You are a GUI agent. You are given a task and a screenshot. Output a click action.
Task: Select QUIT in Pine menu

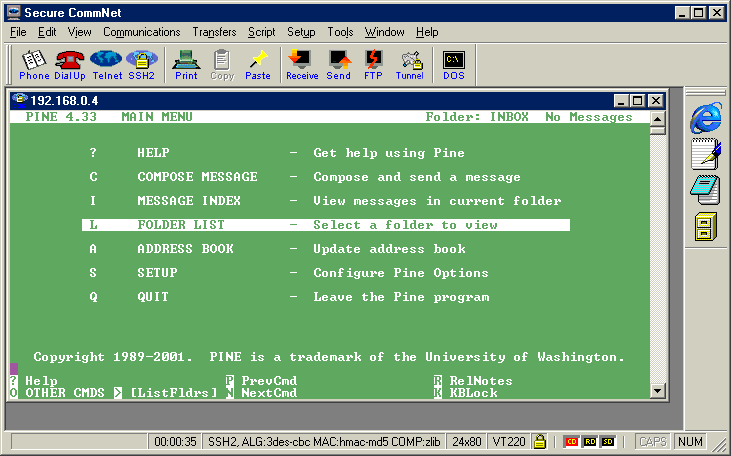click(153, 297)
